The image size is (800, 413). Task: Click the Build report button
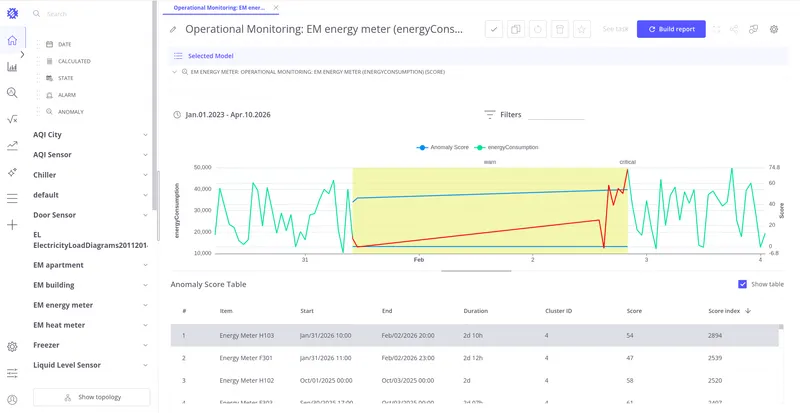[x=671, y=29]
